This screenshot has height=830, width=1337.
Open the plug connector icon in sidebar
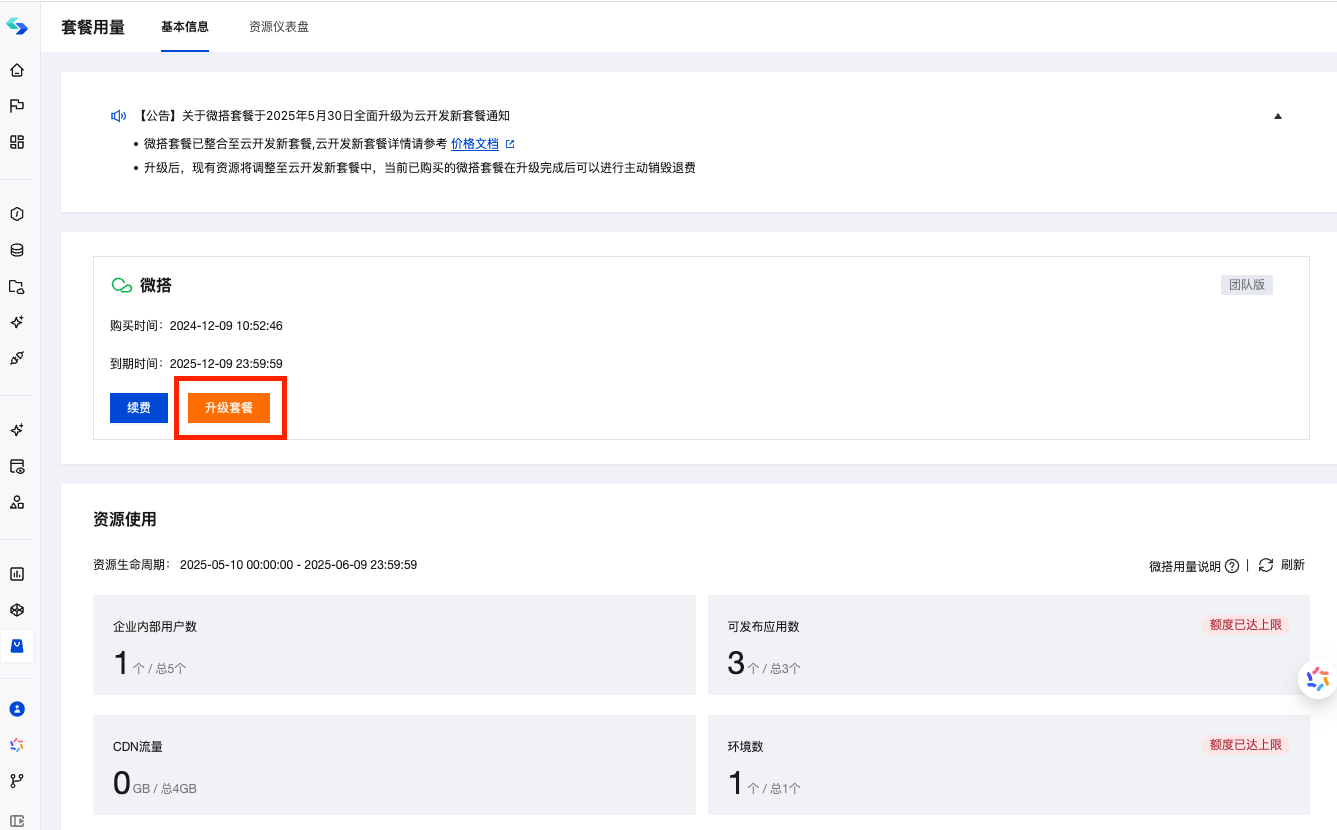[x=17, y=358]
